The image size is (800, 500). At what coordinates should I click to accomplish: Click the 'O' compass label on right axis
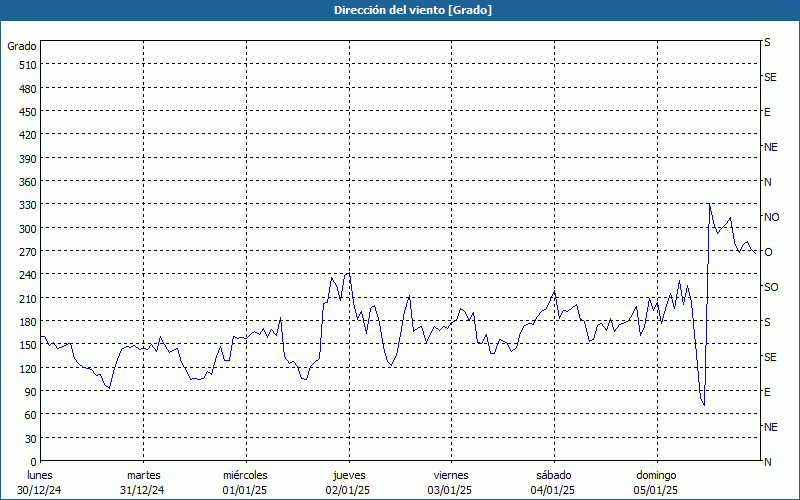768,252
